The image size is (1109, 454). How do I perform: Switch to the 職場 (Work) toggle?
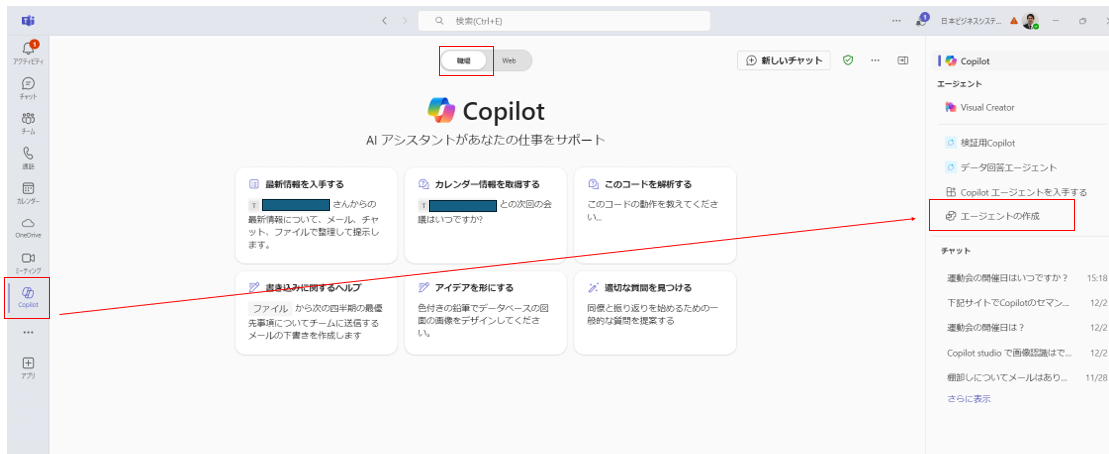[464, 61]
